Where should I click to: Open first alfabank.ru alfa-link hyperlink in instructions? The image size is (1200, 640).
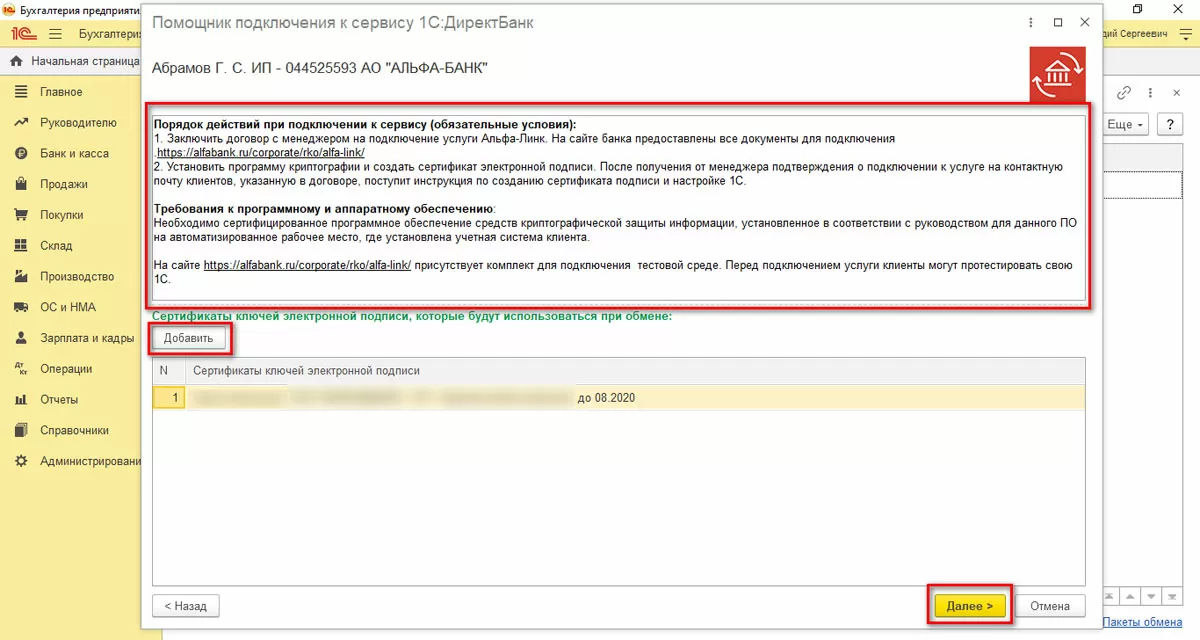click(x=260, y=152)
